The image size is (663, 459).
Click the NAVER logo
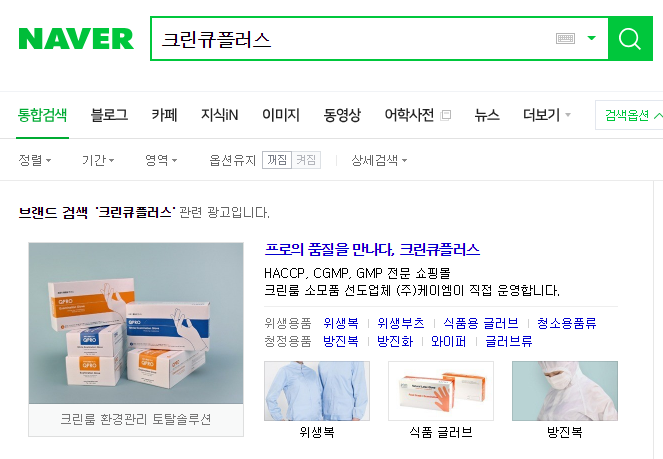[76, 38]
